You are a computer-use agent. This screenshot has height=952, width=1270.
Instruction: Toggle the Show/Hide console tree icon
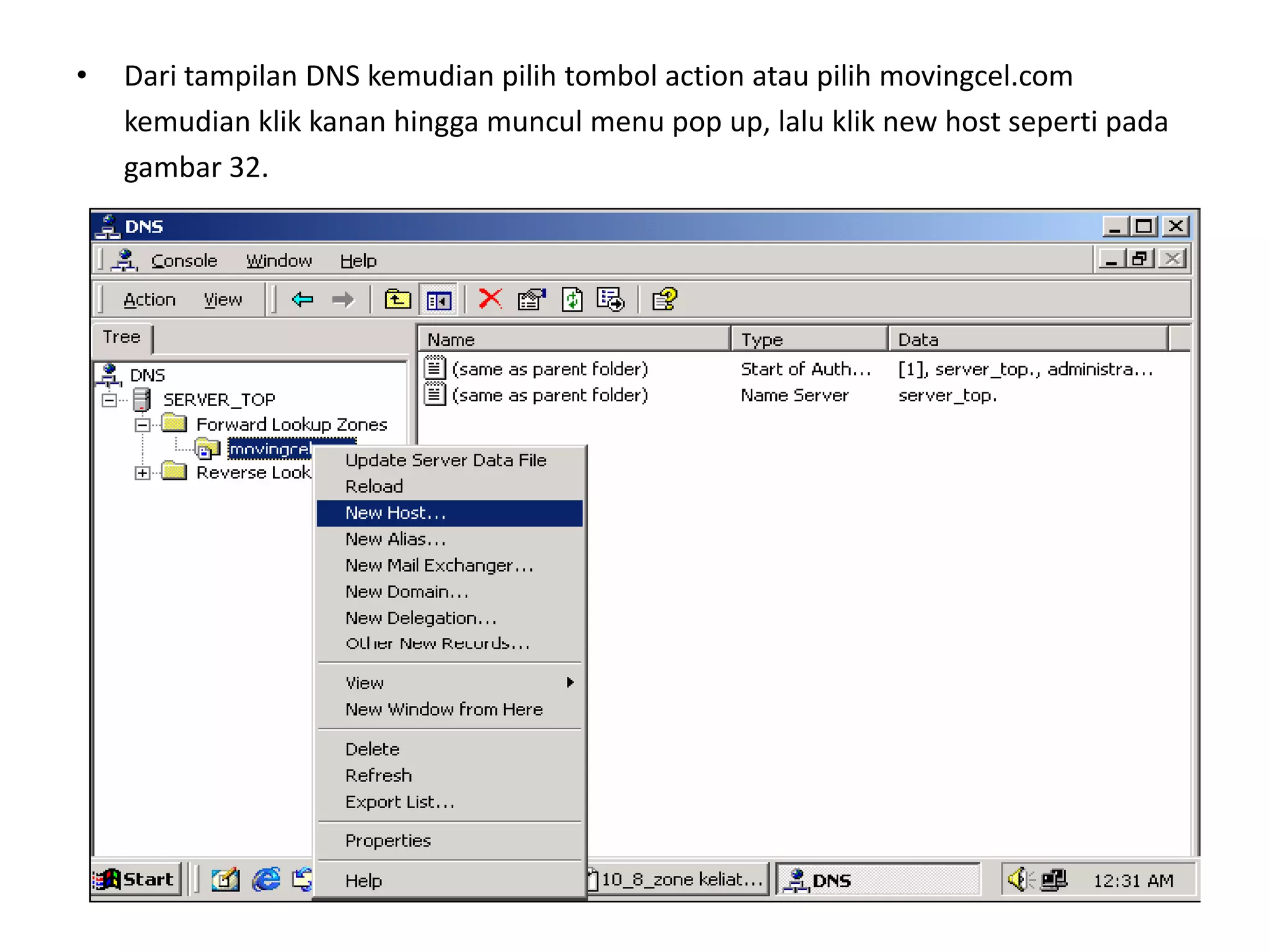(x=438, y=301)
